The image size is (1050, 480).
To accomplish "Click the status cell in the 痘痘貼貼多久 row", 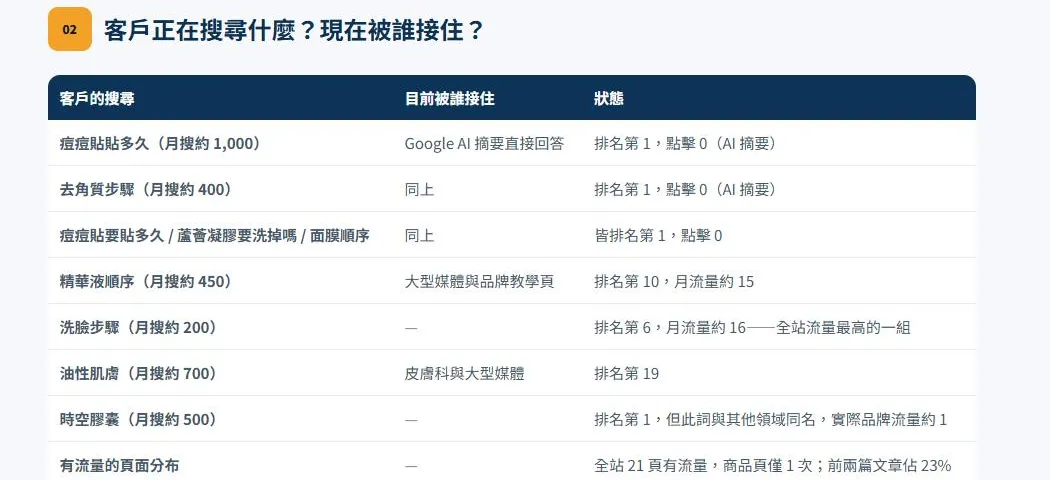I will (x=685, y=143).
